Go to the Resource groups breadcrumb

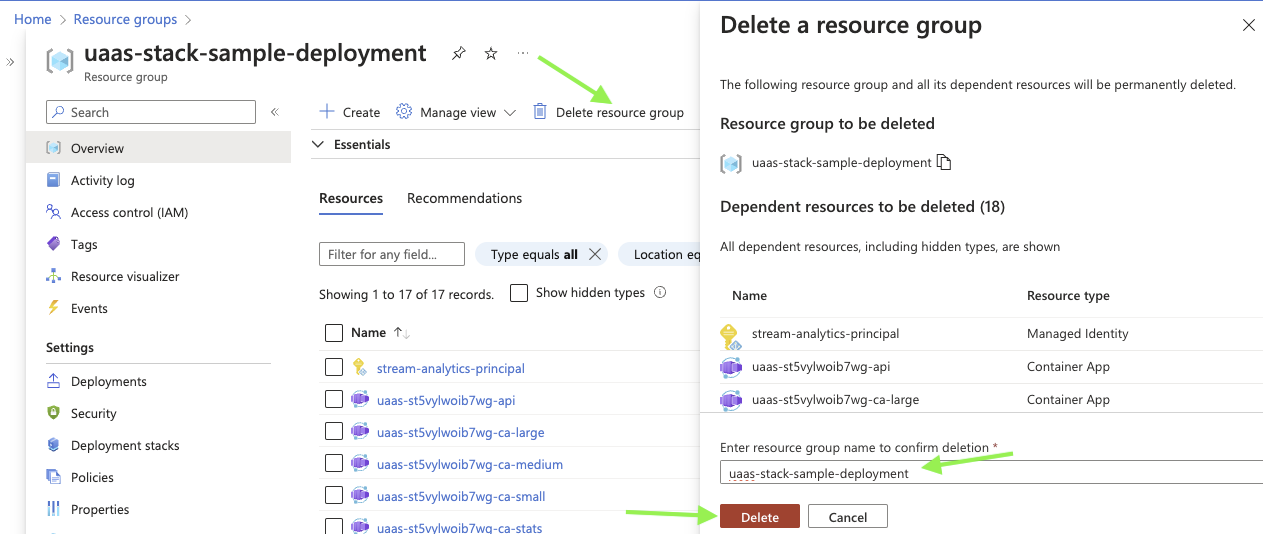point(125,19)
